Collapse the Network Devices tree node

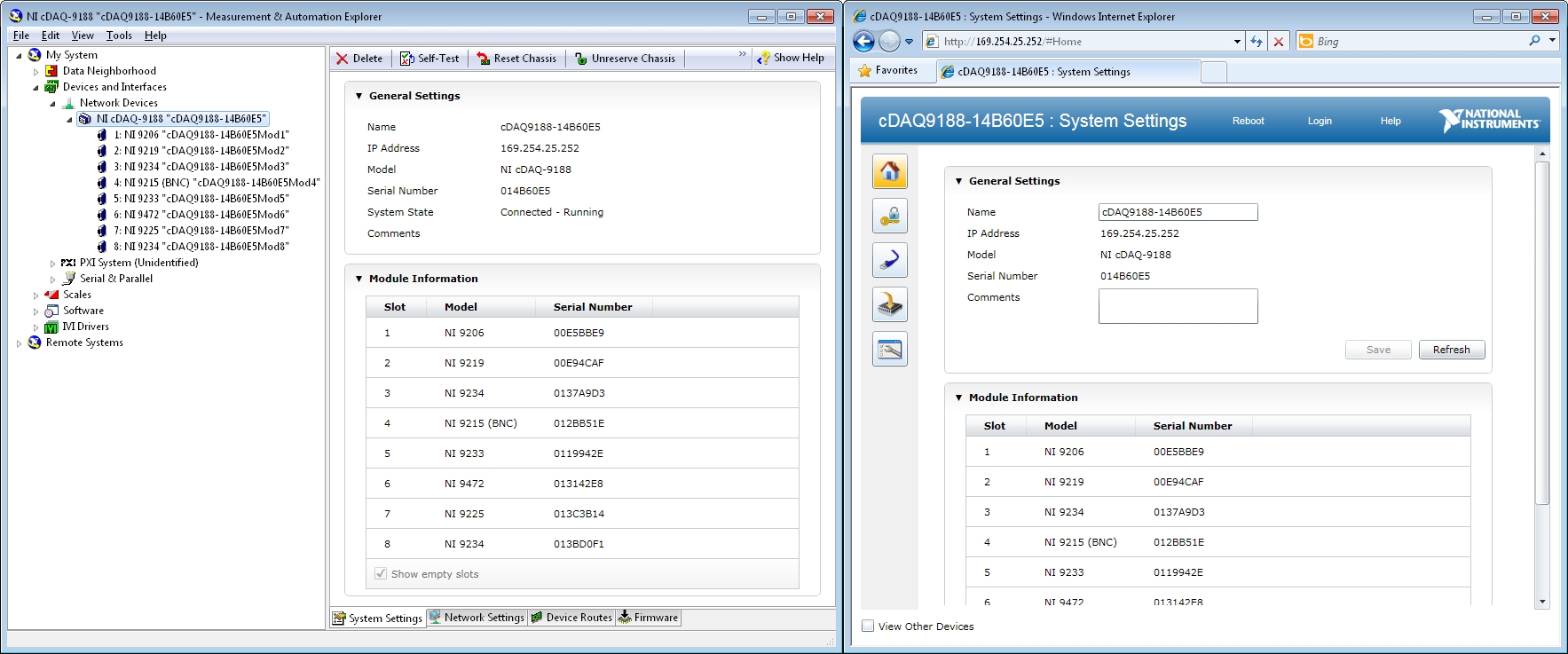pyautogui.click(x=52, y=104)
